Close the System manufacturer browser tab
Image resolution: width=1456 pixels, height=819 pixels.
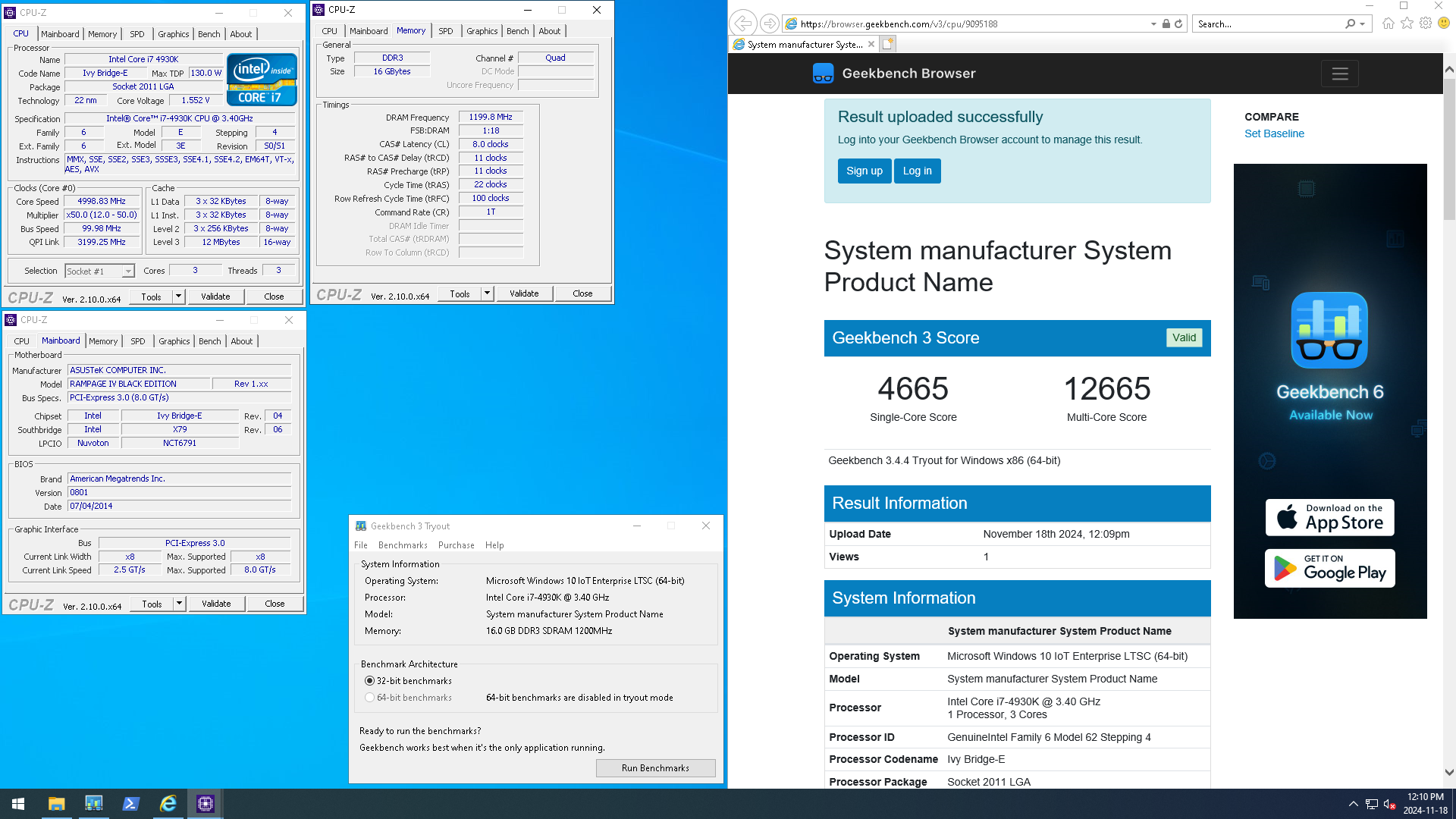(871, 44)
